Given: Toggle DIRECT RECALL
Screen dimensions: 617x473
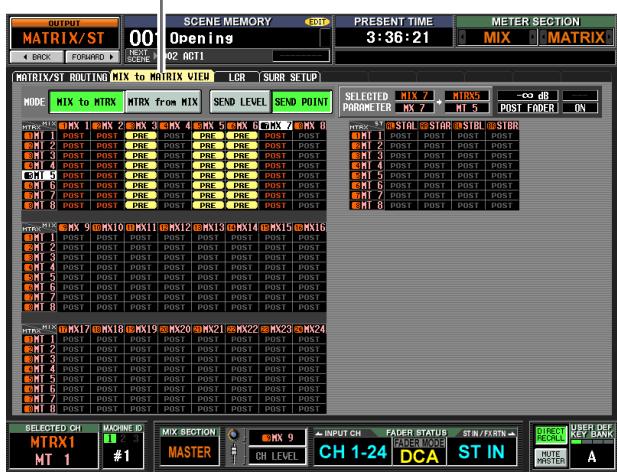Looking at the screenshot, I should point(551,435).
